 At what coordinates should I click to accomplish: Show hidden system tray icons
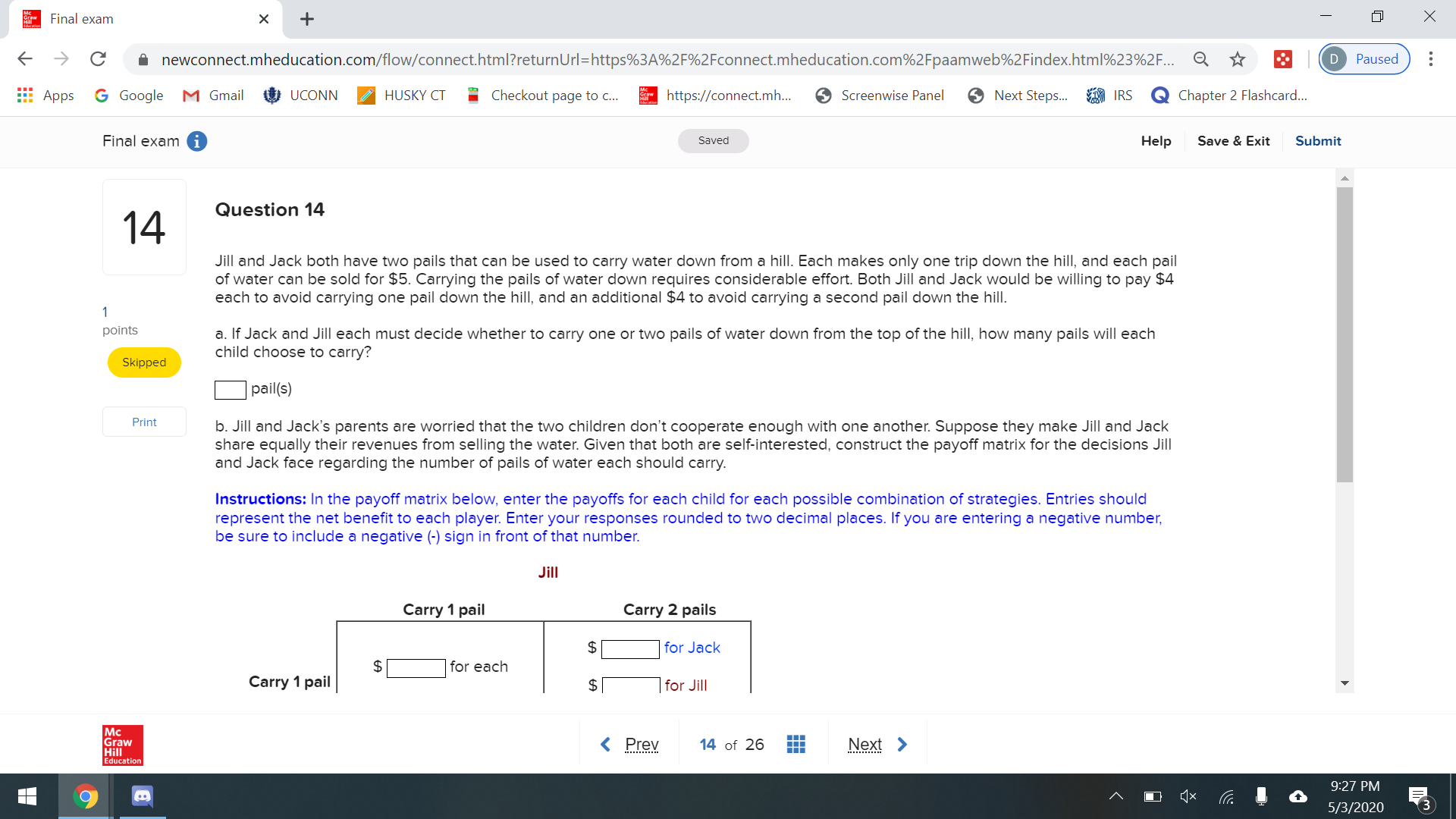point(1116,796)
